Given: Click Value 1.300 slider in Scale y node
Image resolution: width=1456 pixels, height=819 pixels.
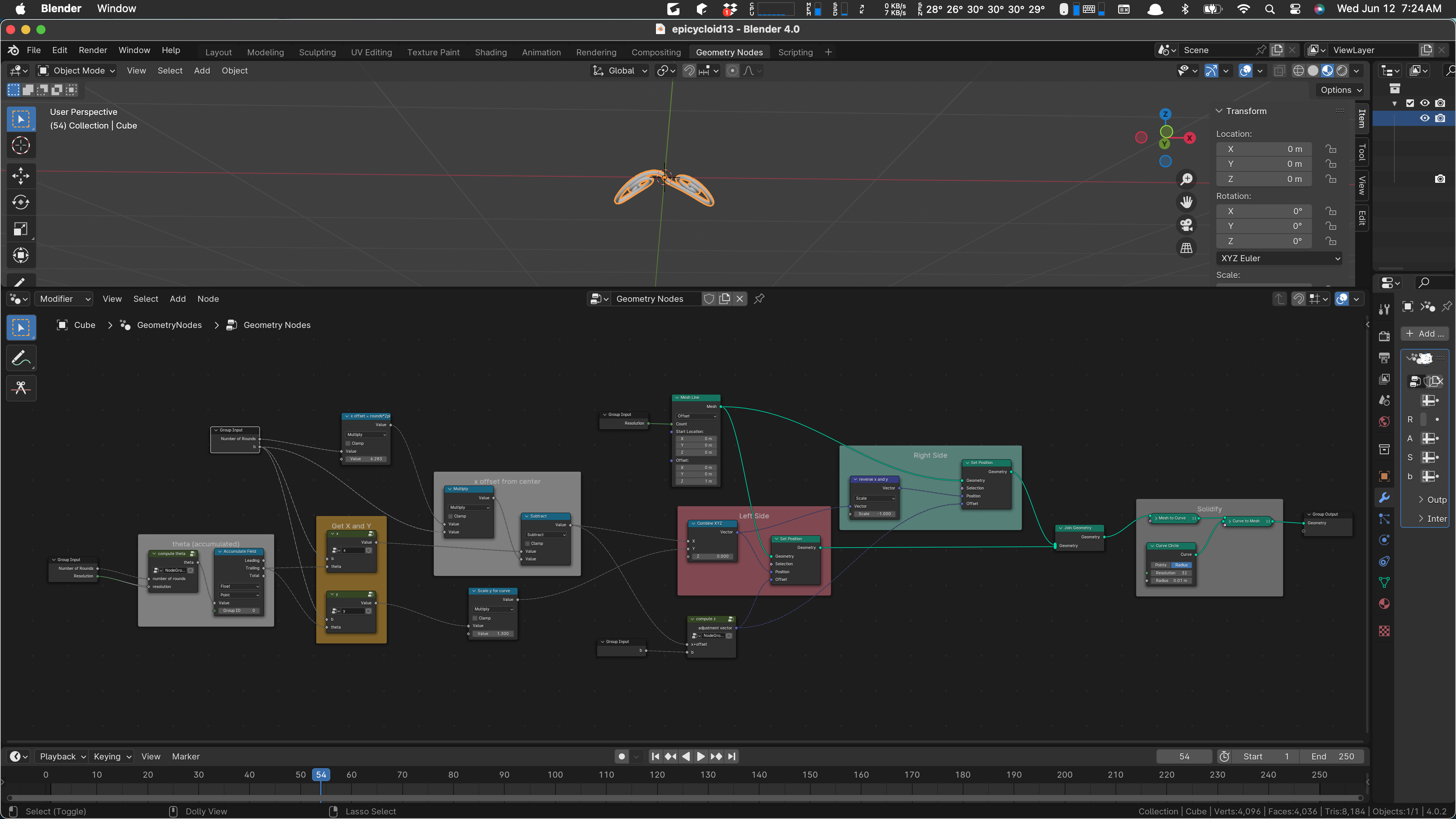Looking at the screenshot, I should (493, 634).
